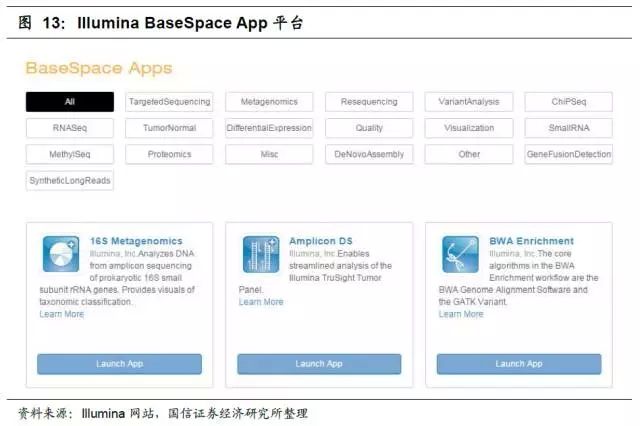Choose the Metagenomics category filter
The width and height of the screenshot is (640, 426).
tap(269, 102)
